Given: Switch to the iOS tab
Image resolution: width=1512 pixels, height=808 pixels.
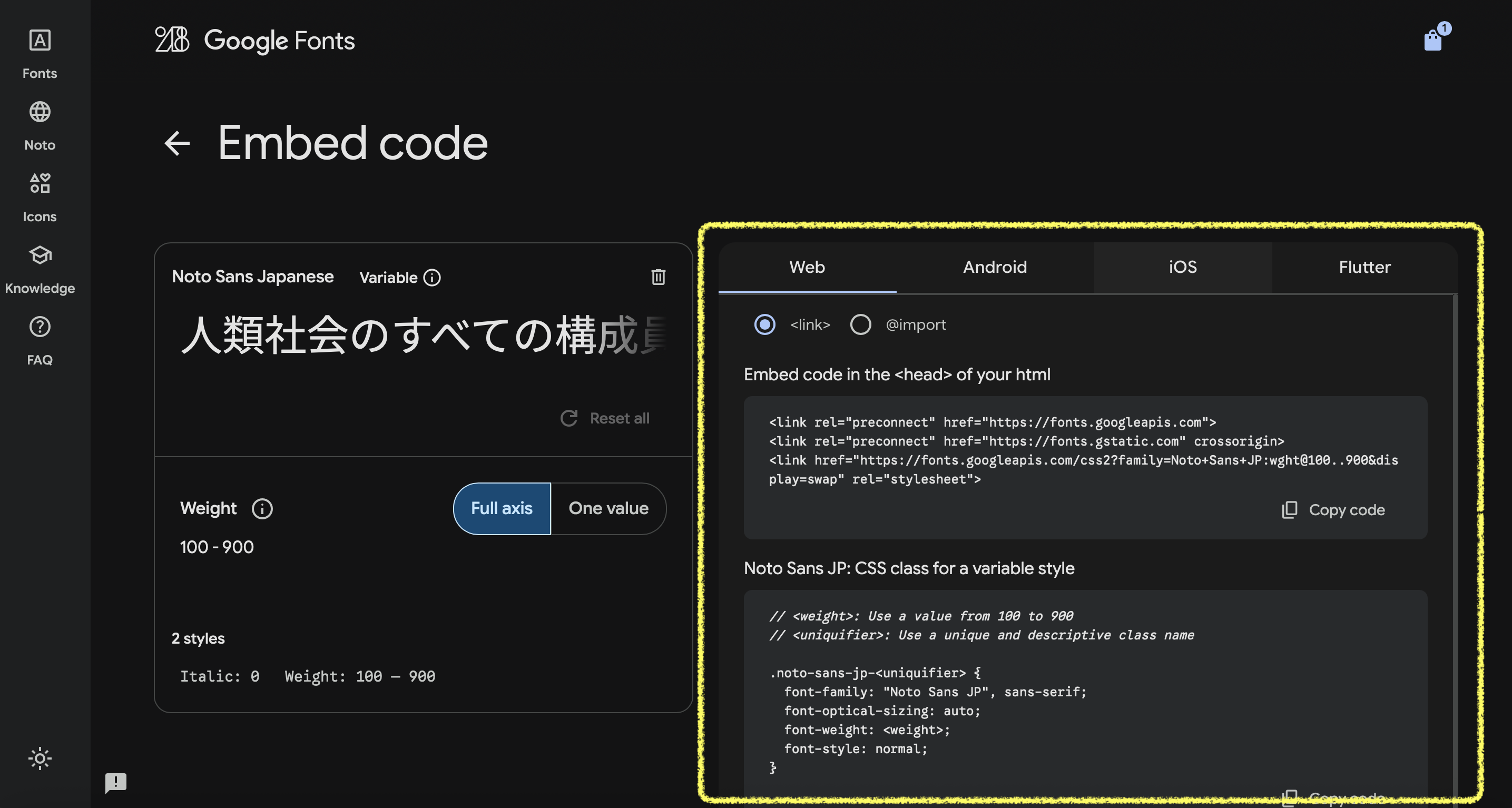Looking at the screenshot, I should pyautogui.click(x=1183, y=267).
